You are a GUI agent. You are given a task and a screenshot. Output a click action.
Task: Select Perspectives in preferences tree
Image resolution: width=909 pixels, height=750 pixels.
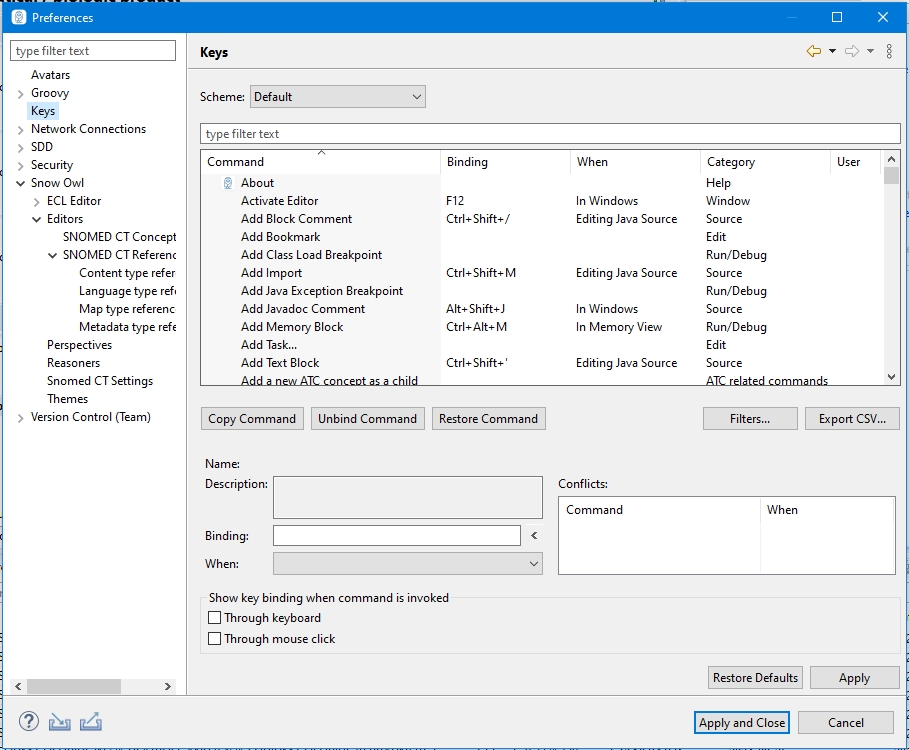79,345
